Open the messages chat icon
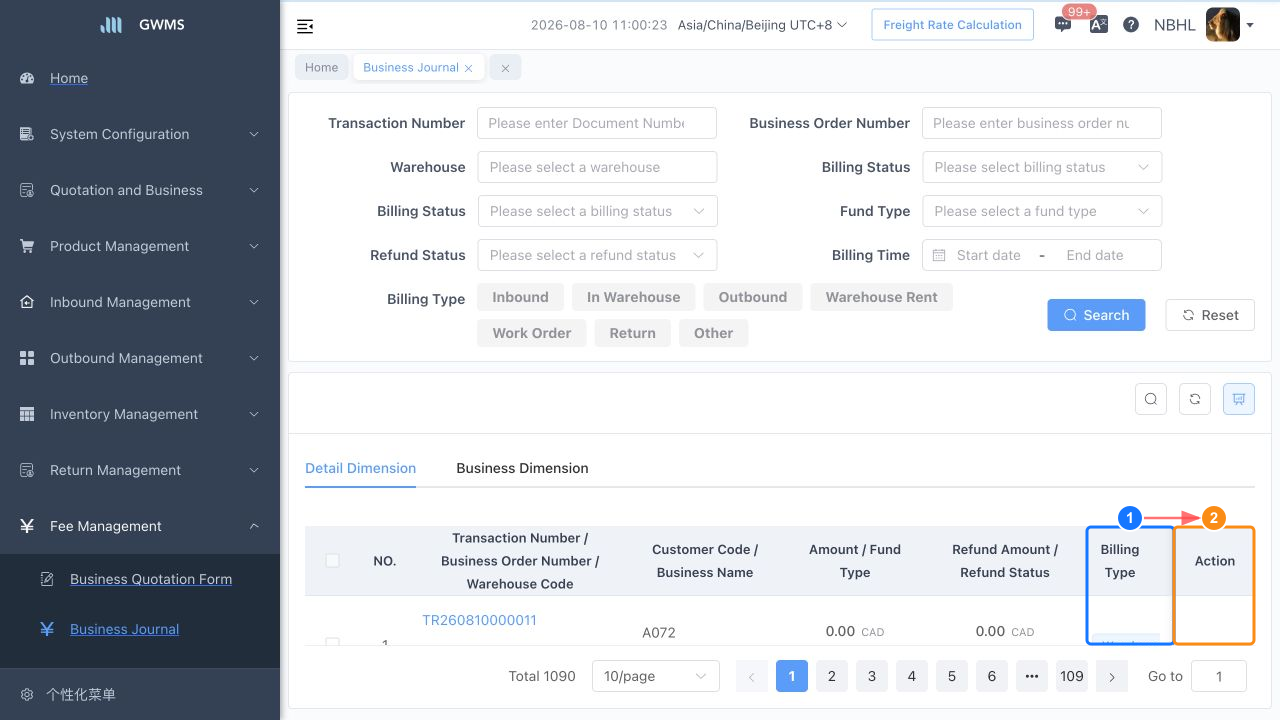1280x720 pixels. pos(1063,25)
